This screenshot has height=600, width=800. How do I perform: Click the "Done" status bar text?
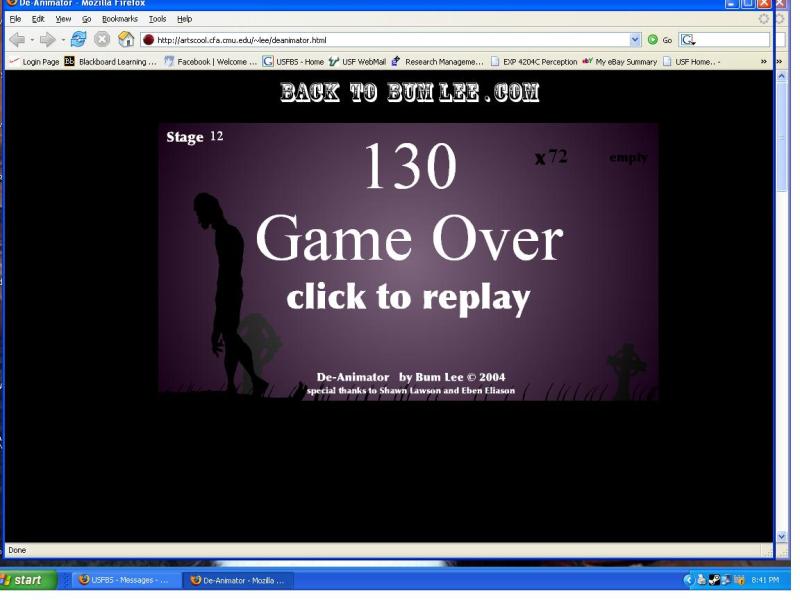point(17,550)
